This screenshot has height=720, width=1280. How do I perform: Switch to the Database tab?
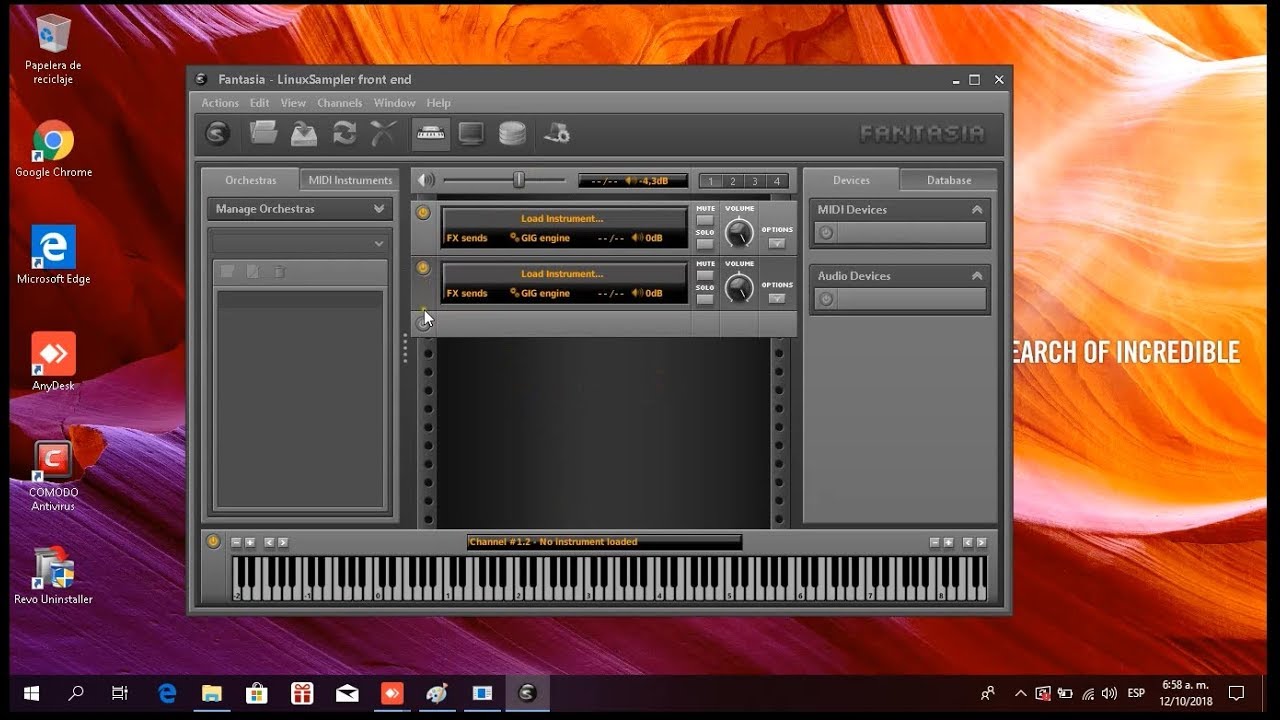click(x=949, y=180)
